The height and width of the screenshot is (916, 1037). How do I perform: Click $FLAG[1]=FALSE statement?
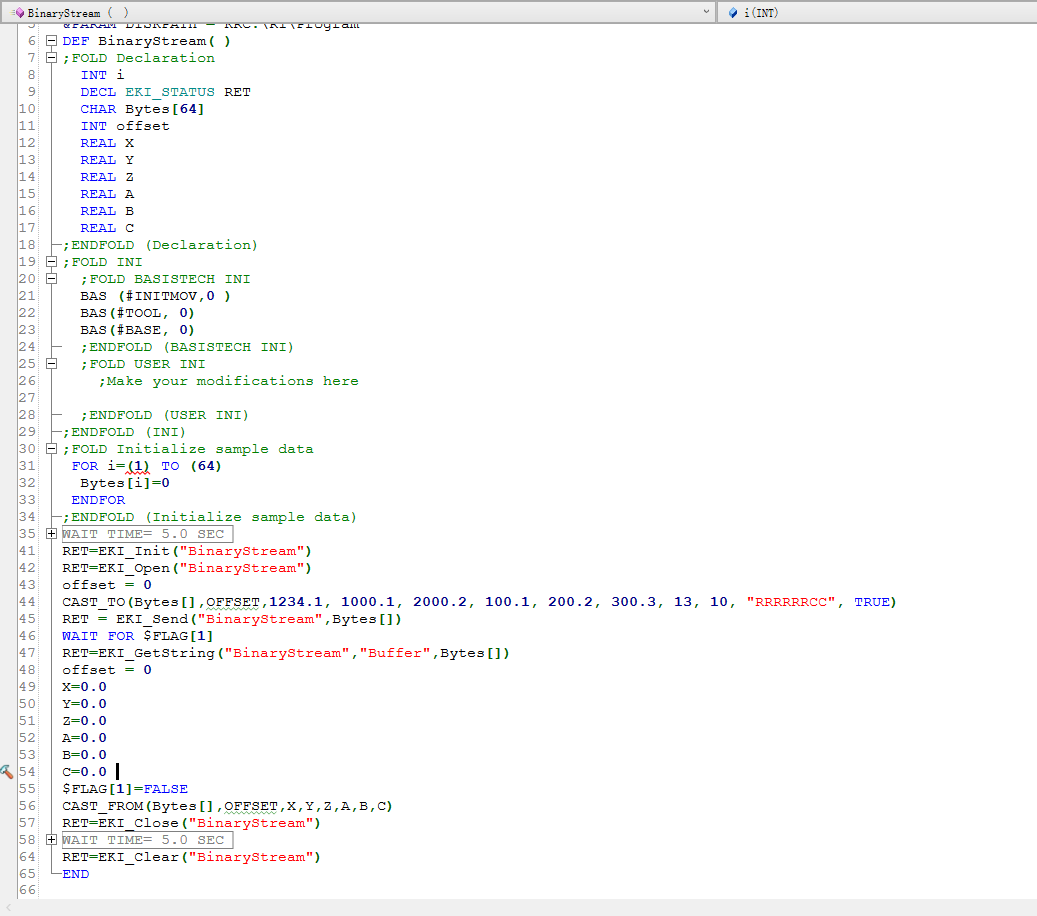(125, 789)
